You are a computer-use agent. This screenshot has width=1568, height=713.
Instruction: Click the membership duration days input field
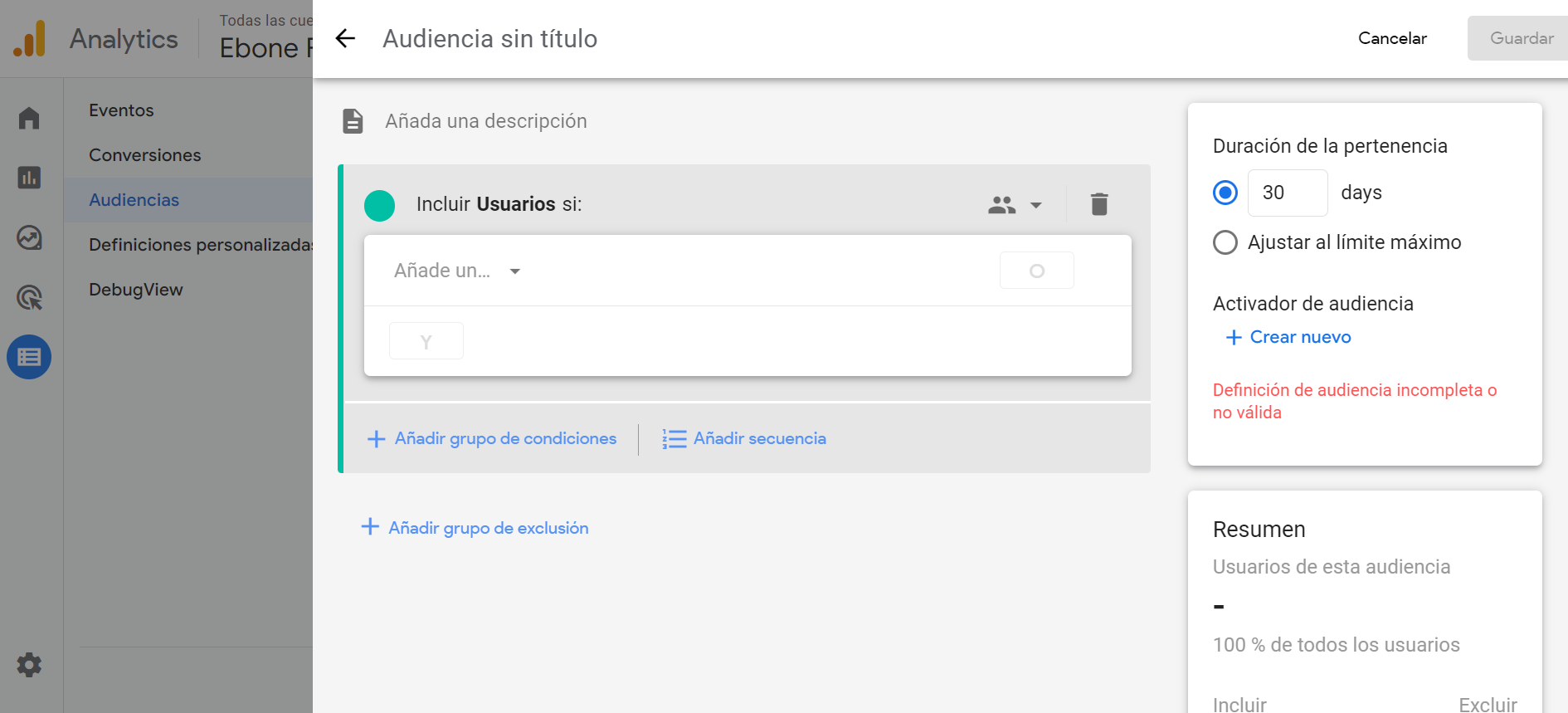[x=1287, y=193]
